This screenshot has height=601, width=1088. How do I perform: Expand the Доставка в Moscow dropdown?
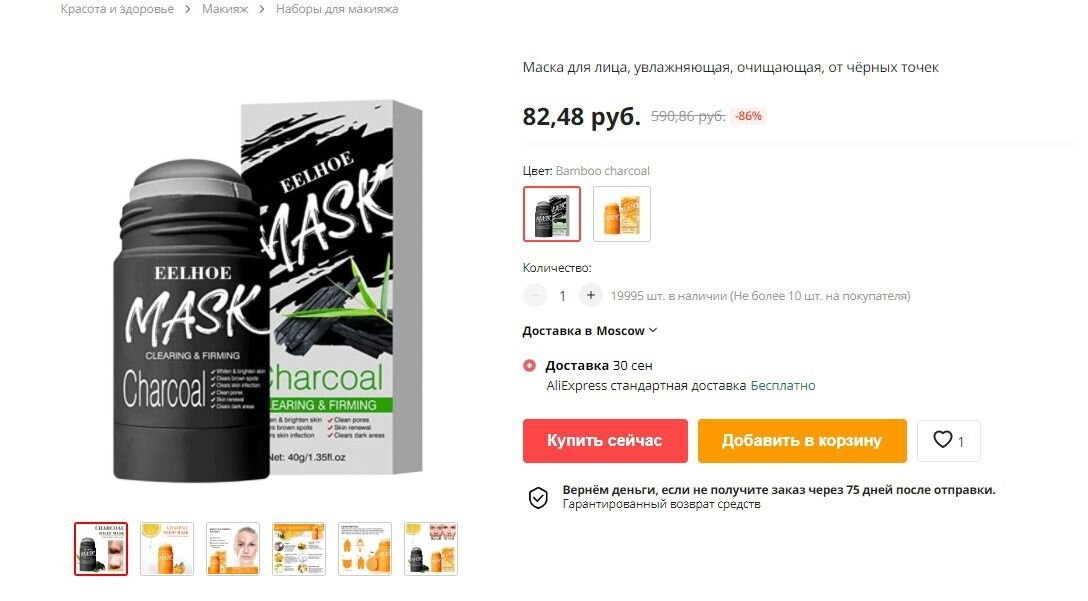589,331
